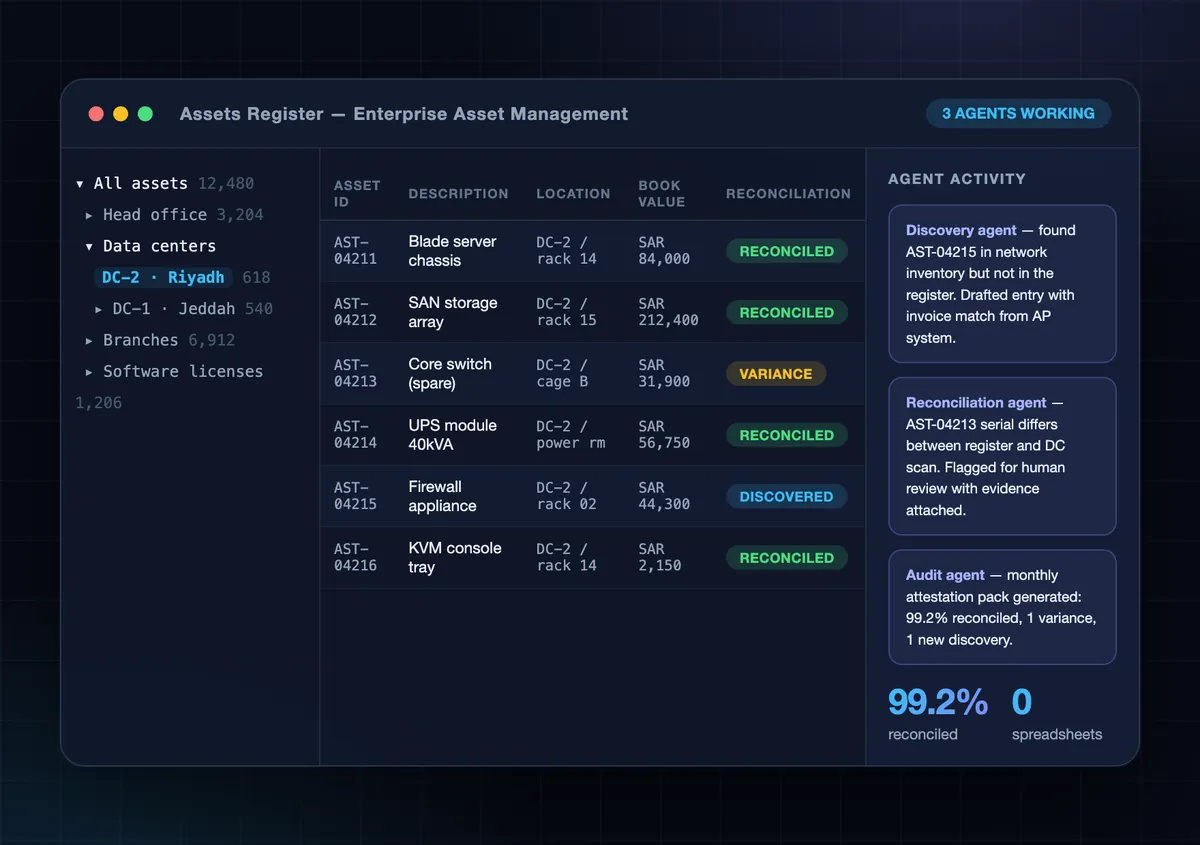Open the Head office node
The image size is (1200, 845).
155,215
